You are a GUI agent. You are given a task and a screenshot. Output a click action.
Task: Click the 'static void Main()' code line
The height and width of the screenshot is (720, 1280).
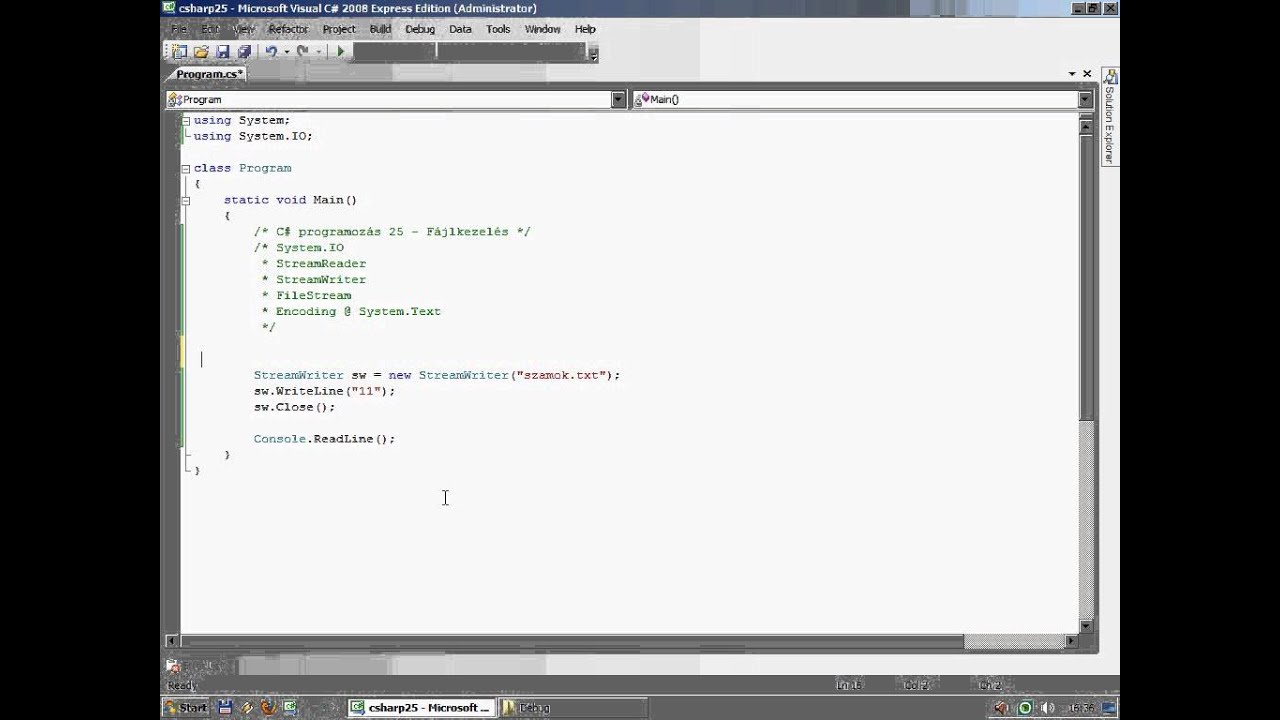290,200
